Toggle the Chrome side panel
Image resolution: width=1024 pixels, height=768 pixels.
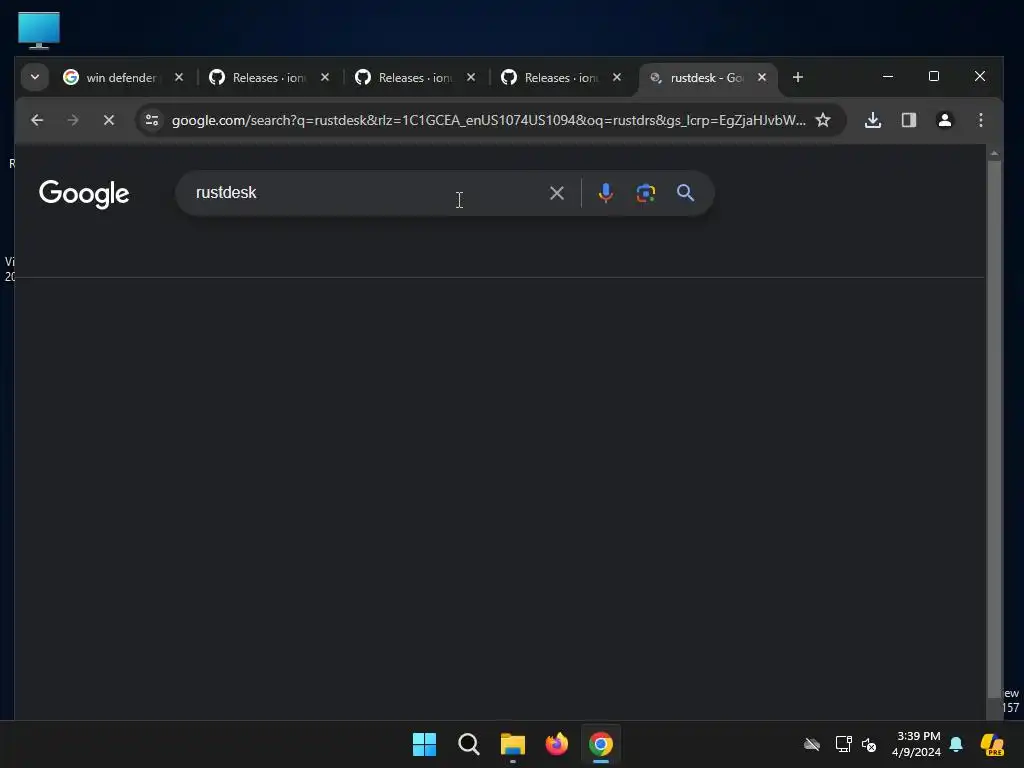click(909, 120)
